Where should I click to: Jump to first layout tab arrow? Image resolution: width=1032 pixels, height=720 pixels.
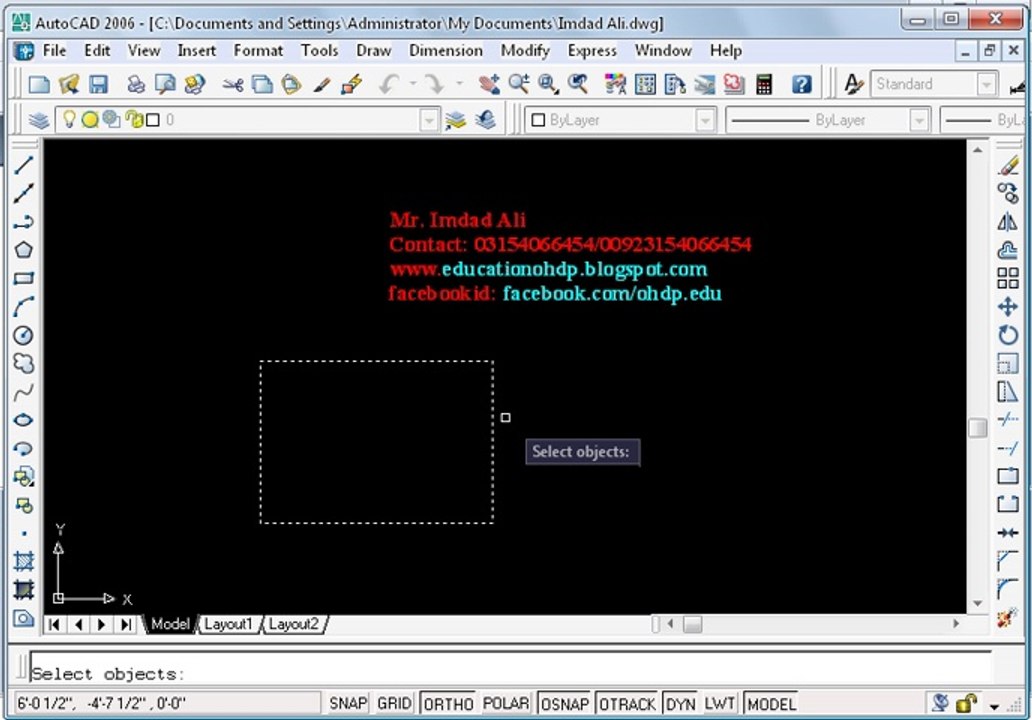[55, 624]
